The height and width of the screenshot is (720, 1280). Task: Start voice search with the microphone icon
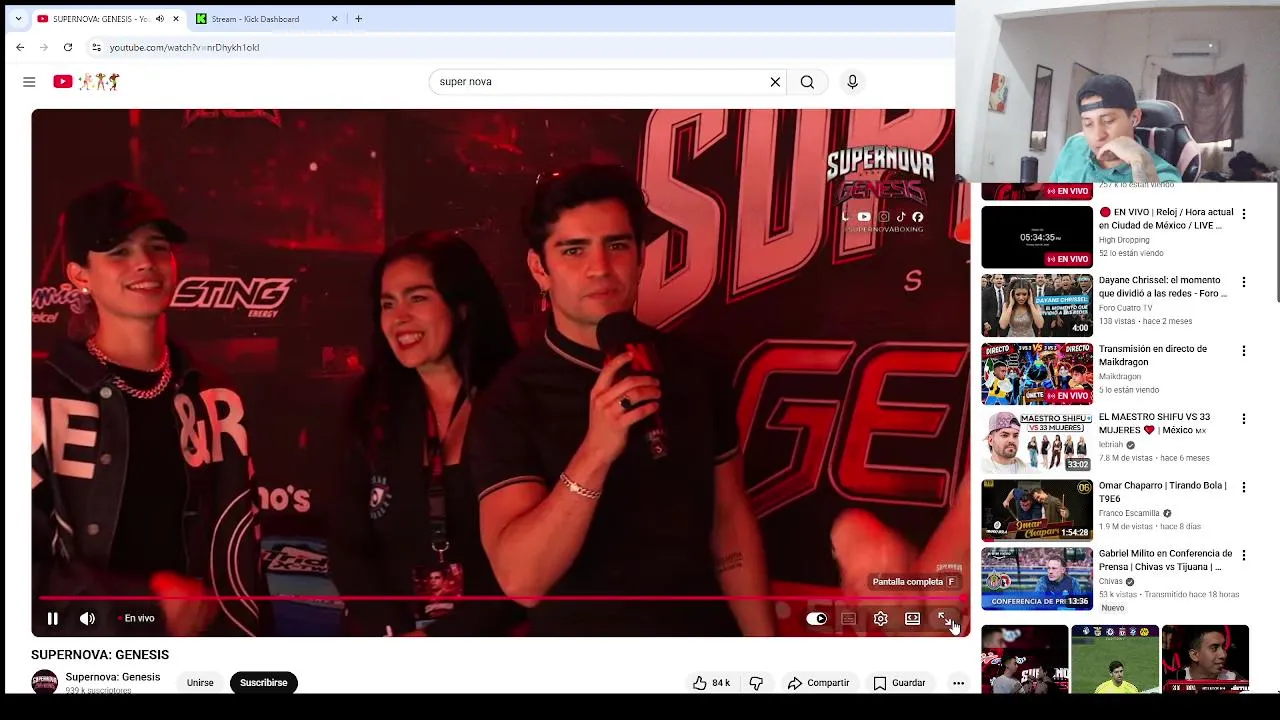pyautogui.click(x=852, y=82)
